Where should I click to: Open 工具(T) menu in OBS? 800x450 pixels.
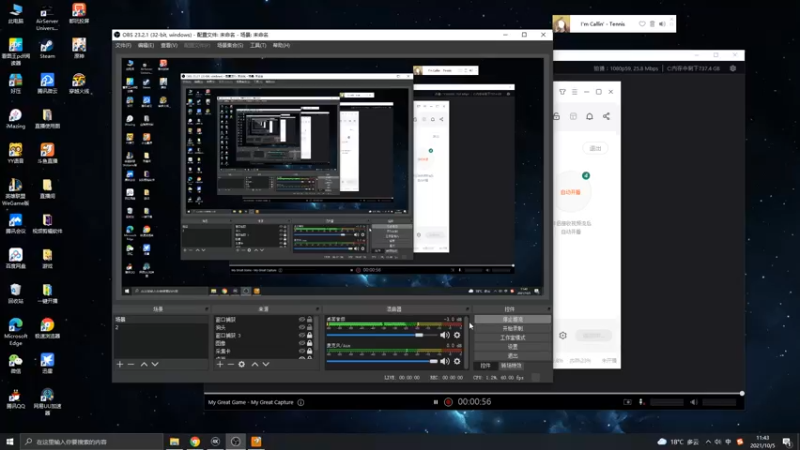(258, 45)
